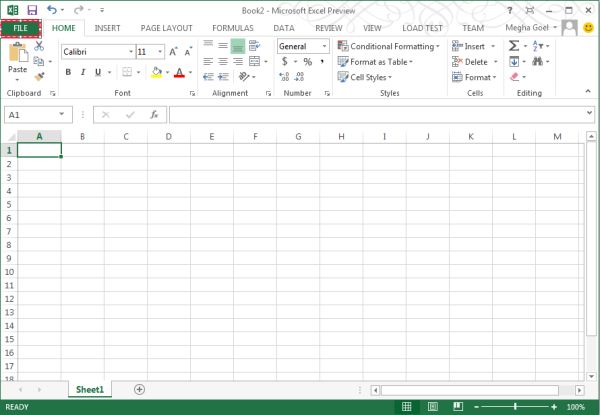
Task: Click the Increase Decimal icon
Action: point(284,77)
